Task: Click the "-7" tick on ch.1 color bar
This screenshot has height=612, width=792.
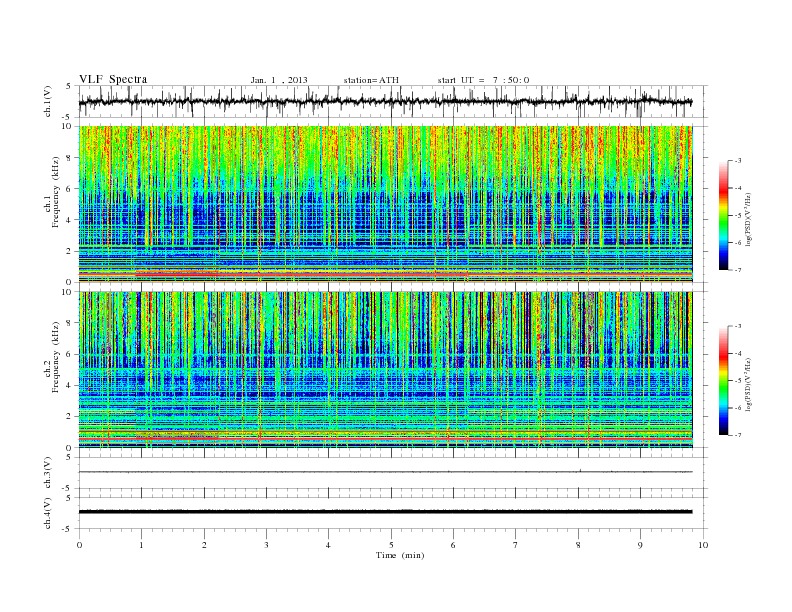Action: (737, 270)
